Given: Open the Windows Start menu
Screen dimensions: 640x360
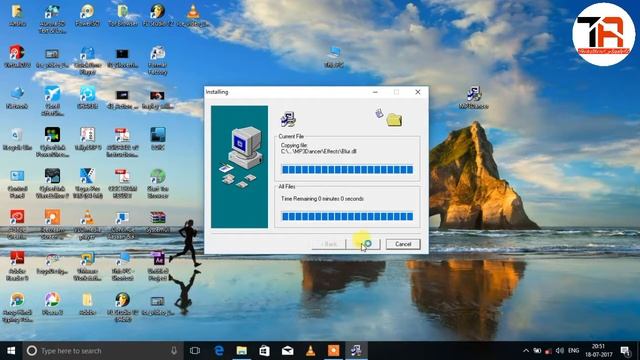Looking at the screenshot, I should tap(11, 351).
